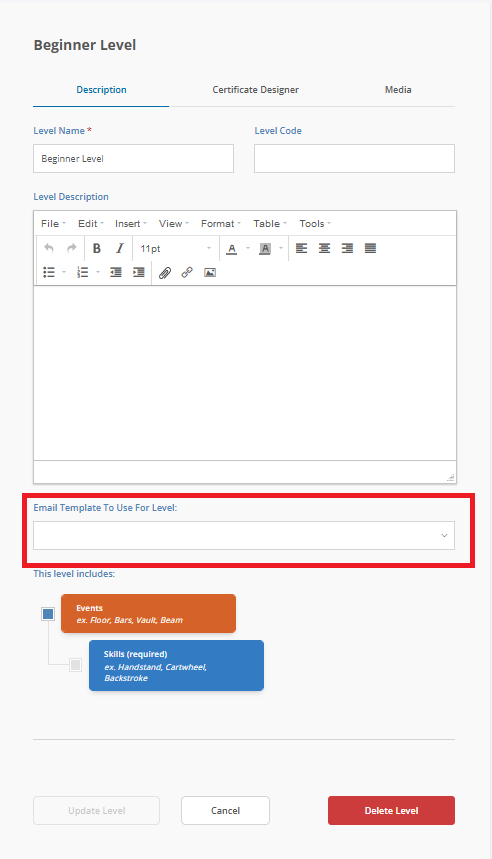Open text color picker arrow
The image size is (492, 859).
point(248,249)
